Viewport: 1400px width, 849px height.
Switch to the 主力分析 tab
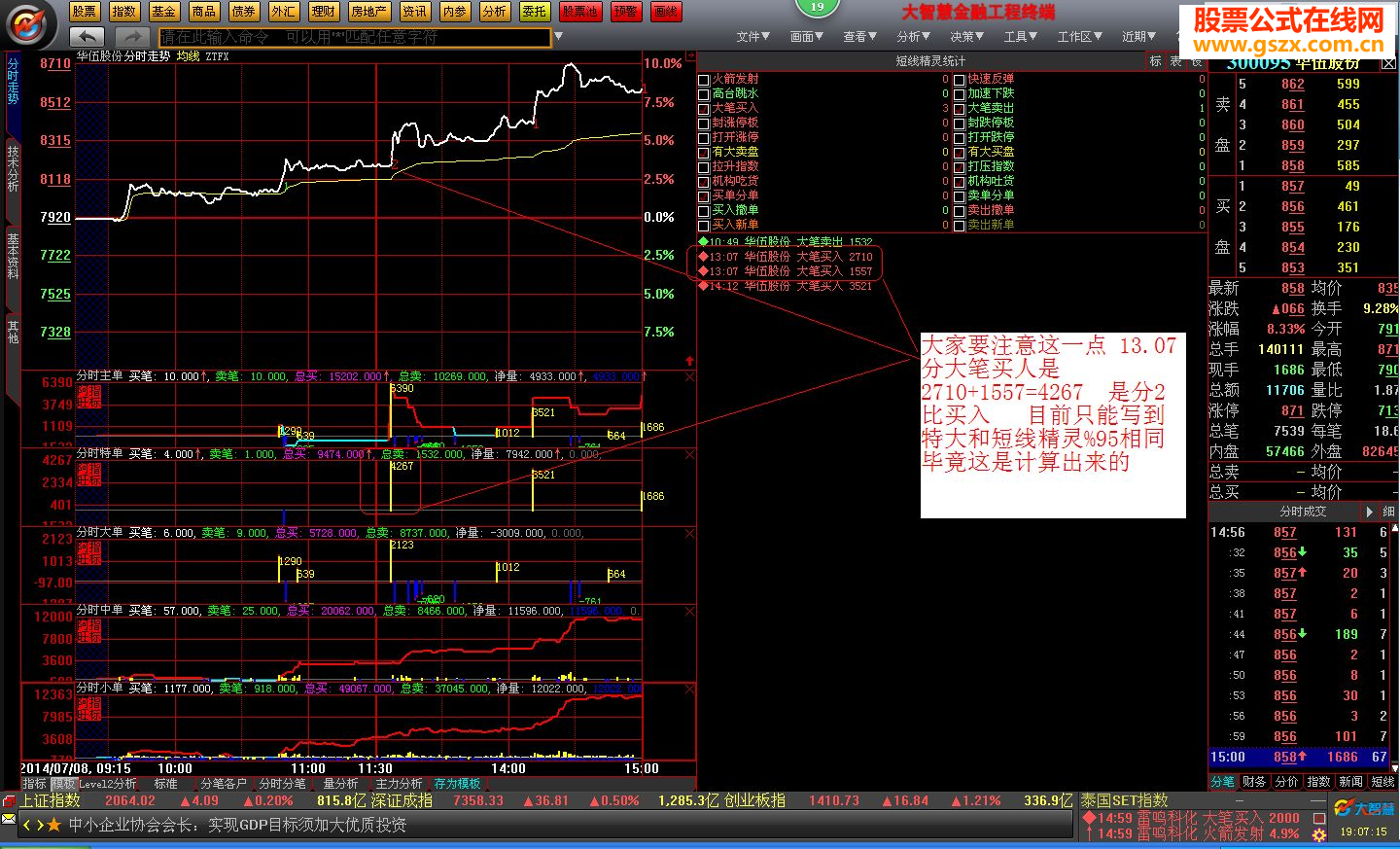pos(399,783)
